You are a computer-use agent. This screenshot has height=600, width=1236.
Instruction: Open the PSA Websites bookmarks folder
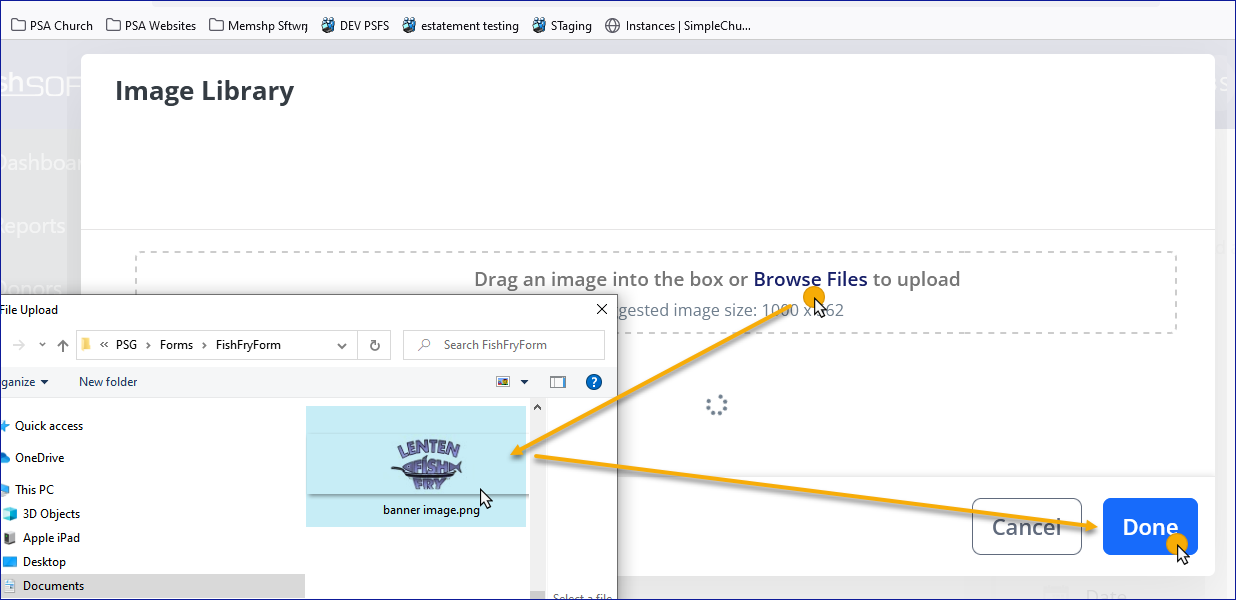pyautogui.click(x=151, y=26)
